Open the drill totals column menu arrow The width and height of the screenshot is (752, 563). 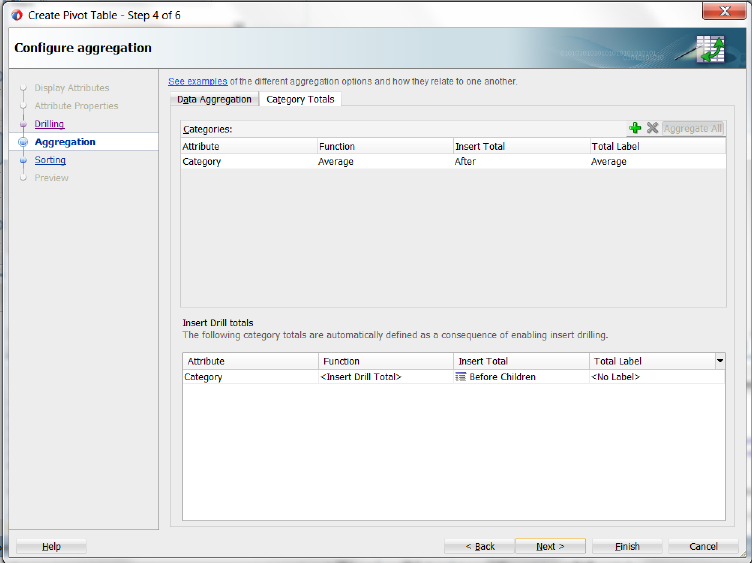pos(720,361)
